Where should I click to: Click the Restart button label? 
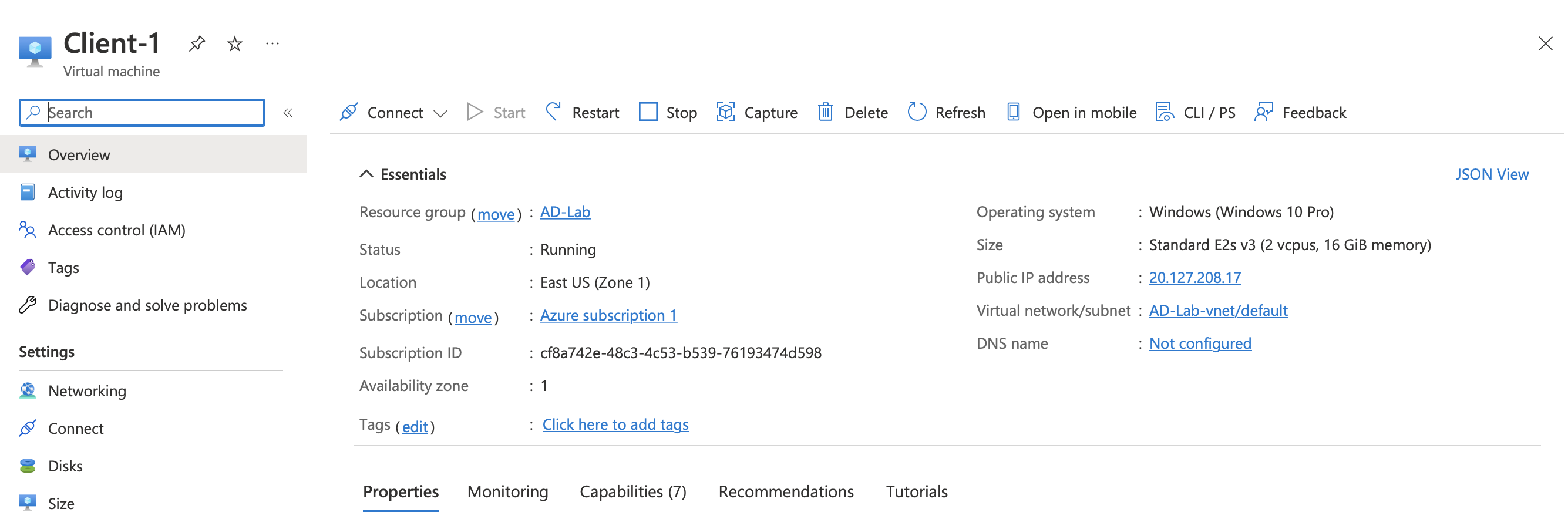595,113
